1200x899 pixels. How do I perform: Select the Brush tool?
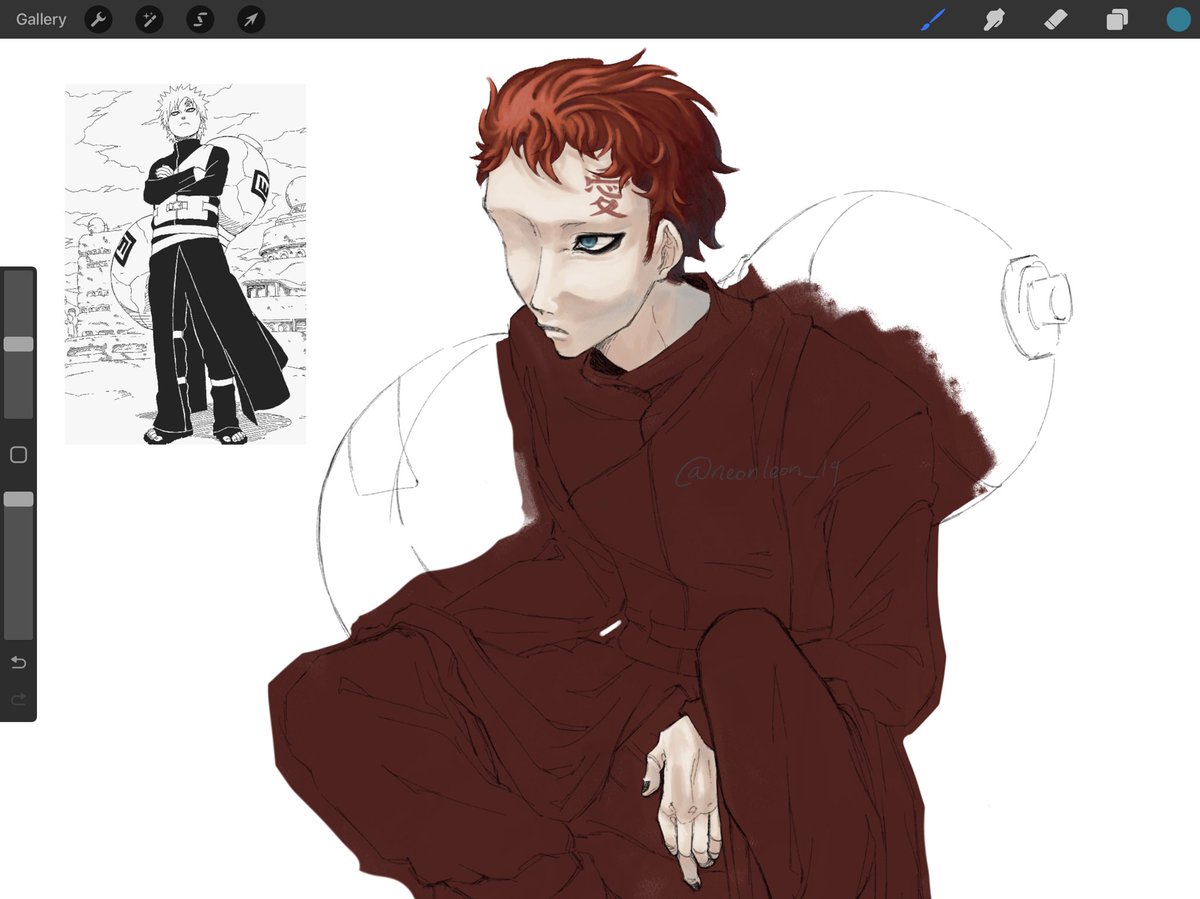[x=932, y=19]
